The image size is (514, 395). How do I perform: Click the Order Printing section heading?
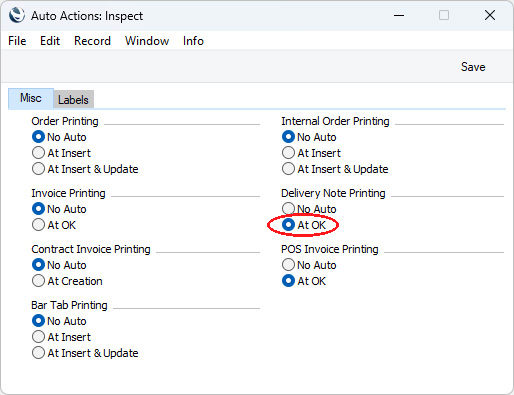(x=65, y=121)
